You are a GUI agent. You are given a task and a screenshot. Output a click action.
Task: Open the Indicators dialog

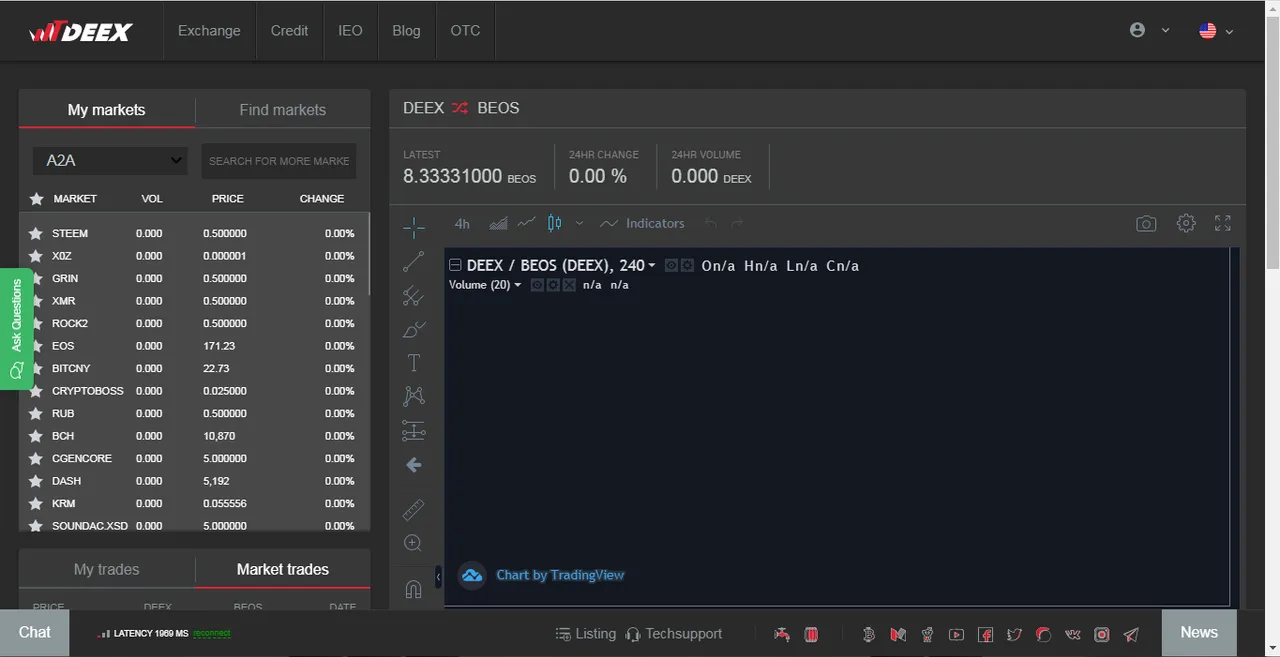642,223
